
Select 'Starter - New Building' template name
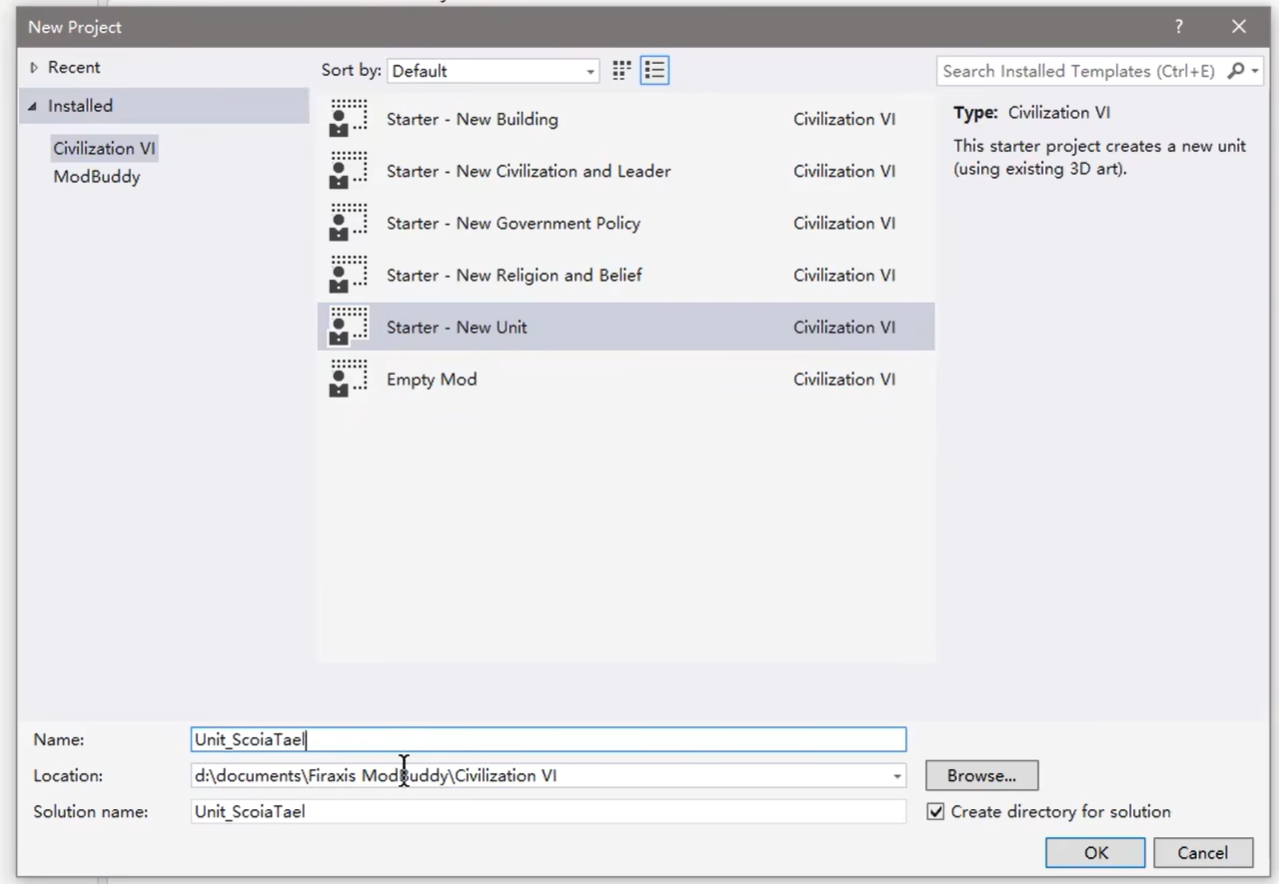[x=472, y=119]
